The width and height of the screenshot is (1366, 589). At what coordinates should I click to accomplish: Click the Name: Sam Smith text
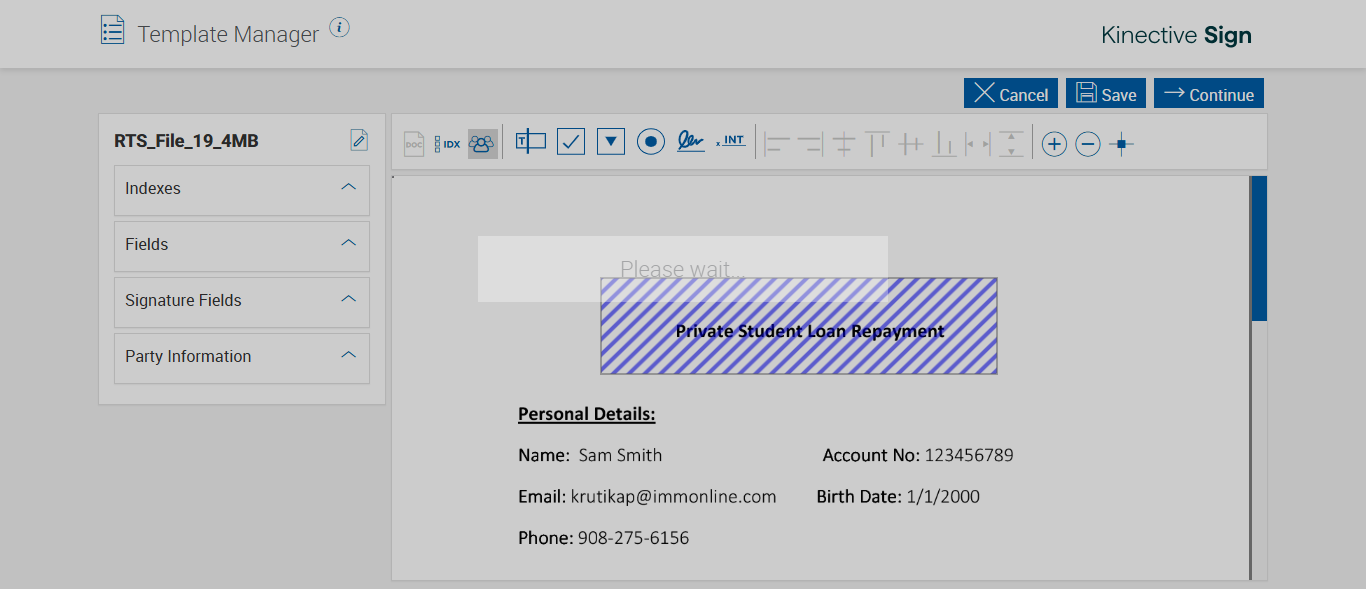pyautogui.click(x=590, y=455)
